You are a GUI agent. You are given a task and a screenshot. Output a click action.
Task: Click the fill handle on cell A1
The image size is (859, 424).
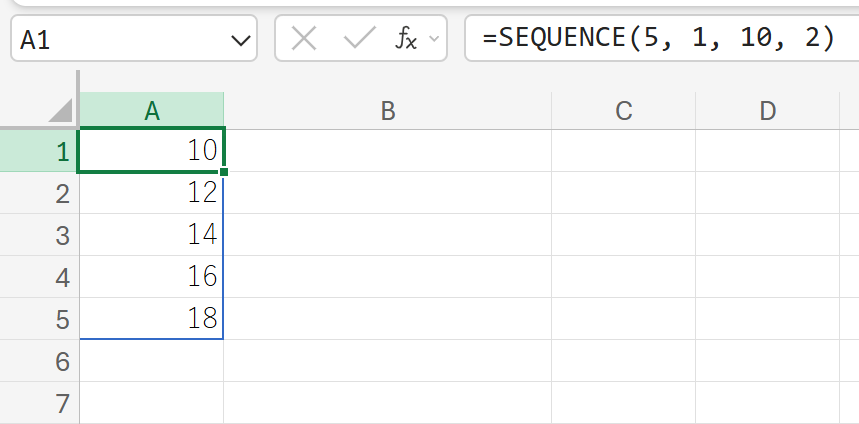224,172
